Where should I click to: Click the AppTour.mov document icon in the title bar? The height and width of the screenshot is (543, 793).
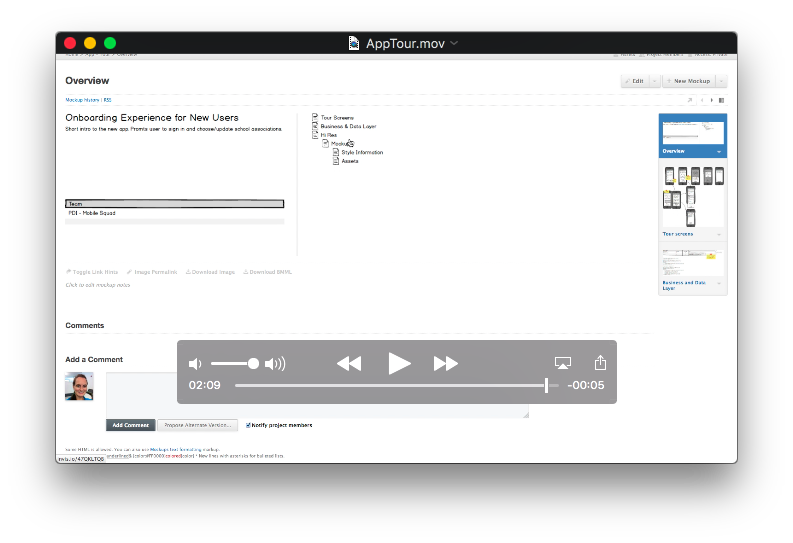coord(354,43)
